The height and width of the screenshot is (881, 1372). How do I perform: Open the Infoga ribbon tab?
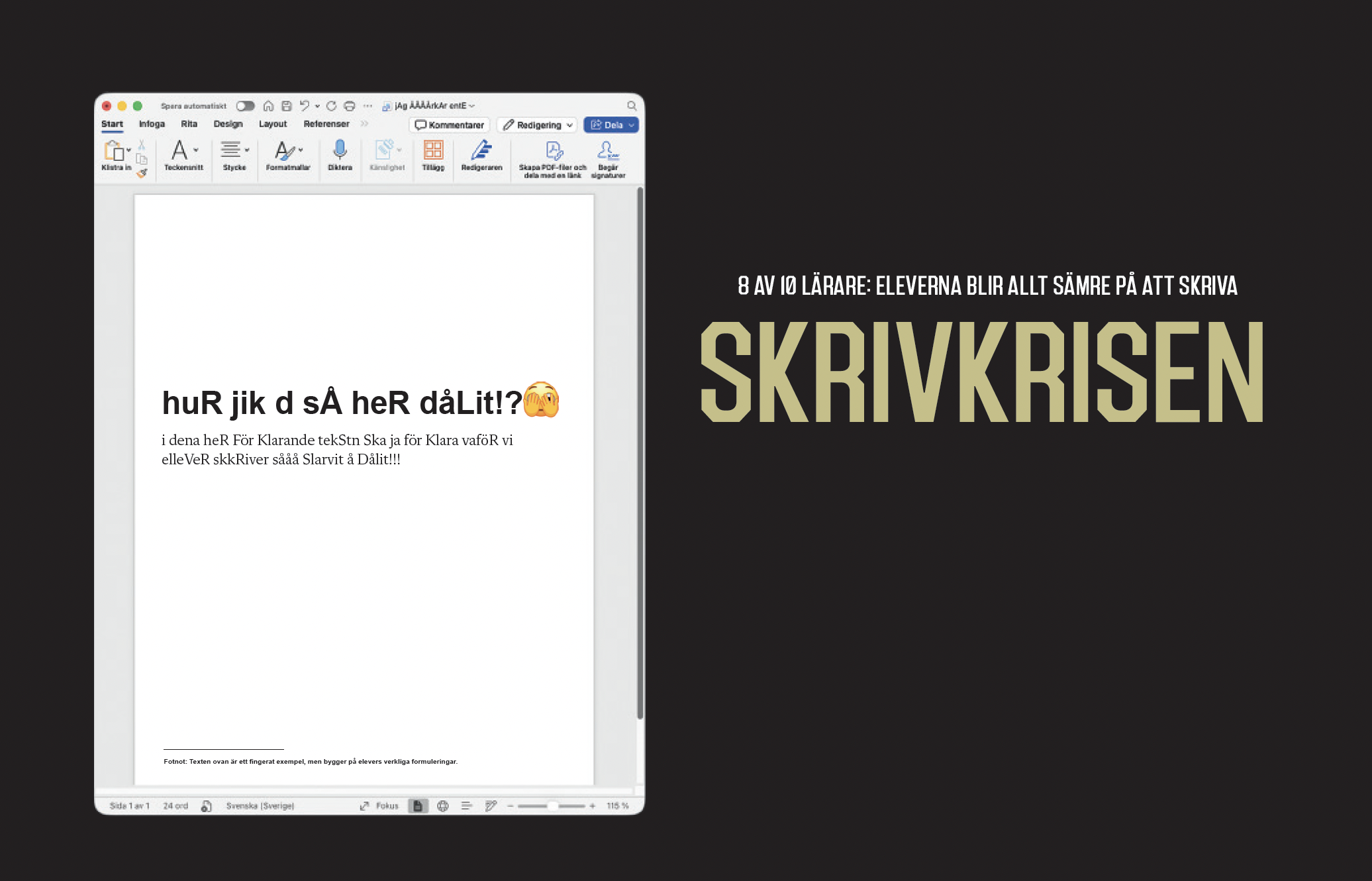click(x=152, y=124)
